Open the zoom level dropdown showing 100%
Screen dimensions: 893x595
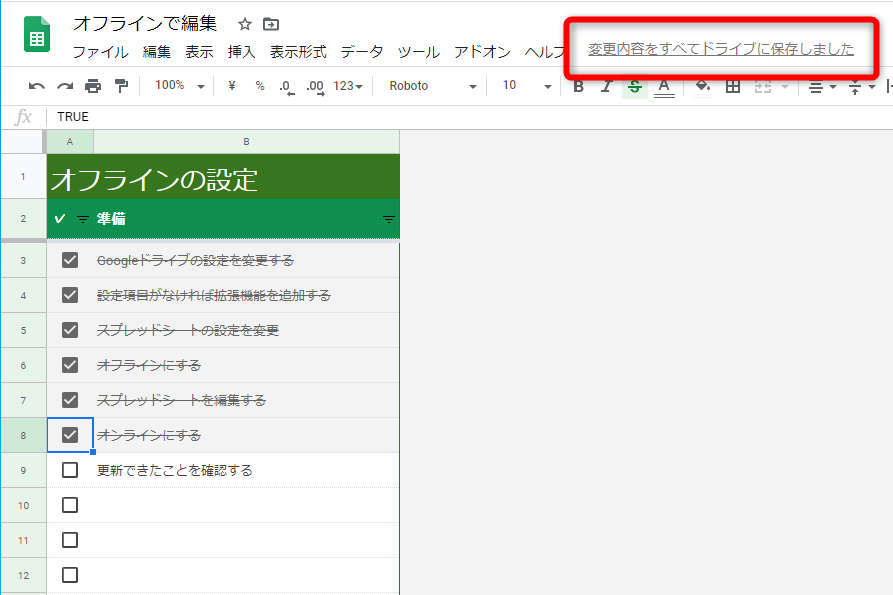[x=178, y=87]
